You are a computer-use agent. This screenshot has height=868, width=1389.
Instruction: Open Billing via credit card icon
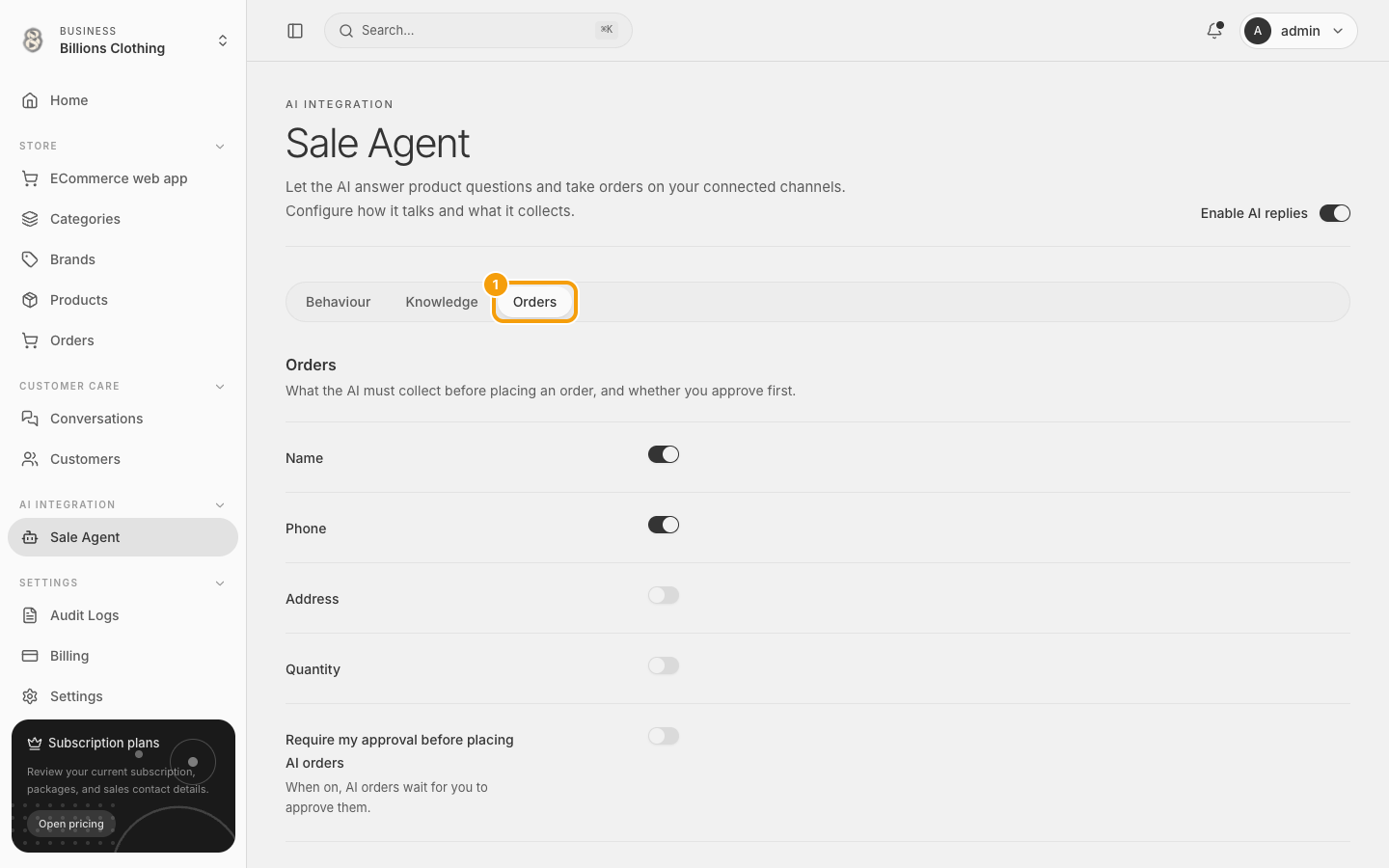click(x=30, y=656)
